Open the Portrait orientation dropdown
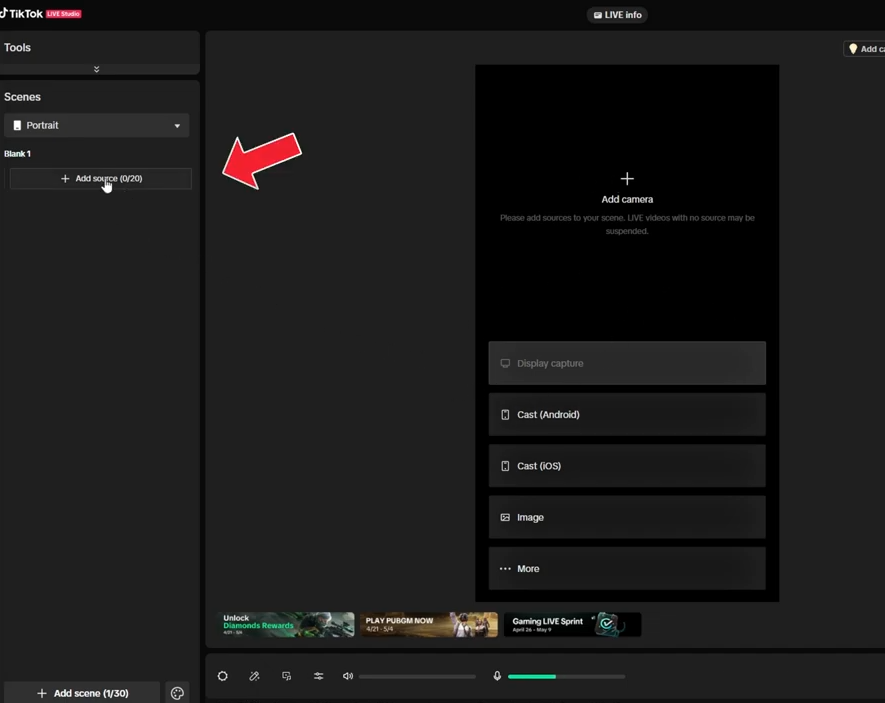Viewport: 885px width, 703px height. click(x=97, y=126)
